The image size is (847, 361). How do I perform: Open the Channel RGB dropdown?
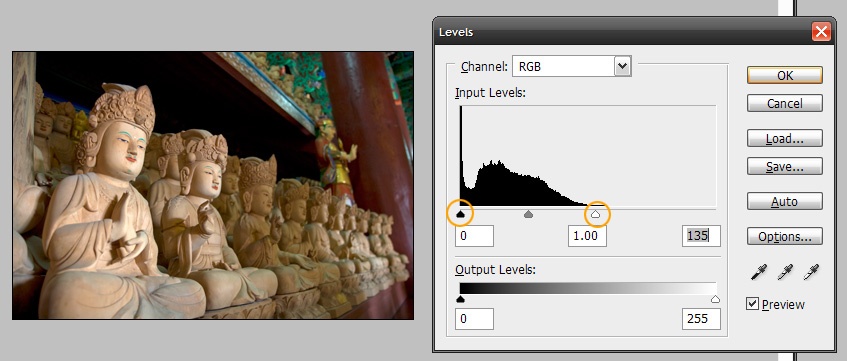click(572, 66)
